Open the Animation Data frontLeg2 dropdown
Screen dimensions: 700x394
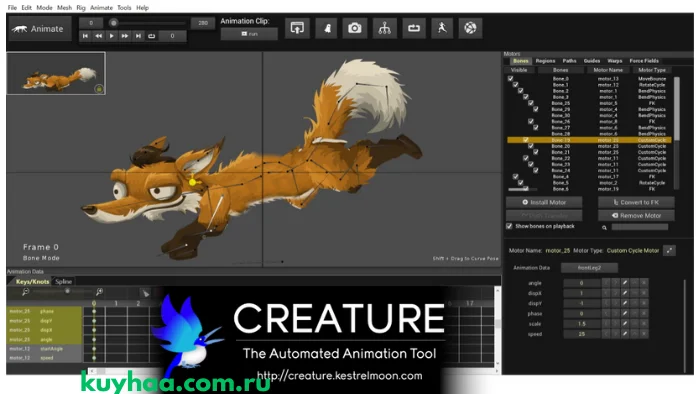click(x=589, y=268)
